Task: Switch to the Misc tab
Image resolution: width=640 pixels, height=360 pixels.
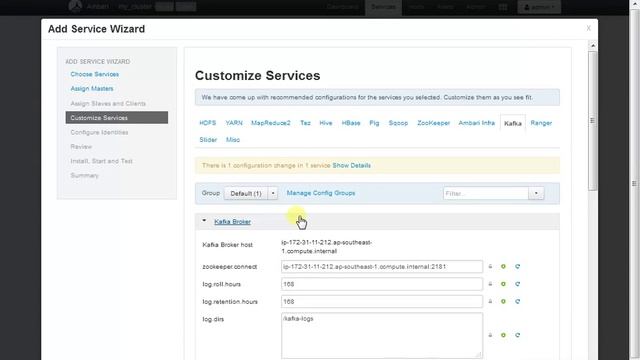Action: pyautogui.click(x=233, y=140)
